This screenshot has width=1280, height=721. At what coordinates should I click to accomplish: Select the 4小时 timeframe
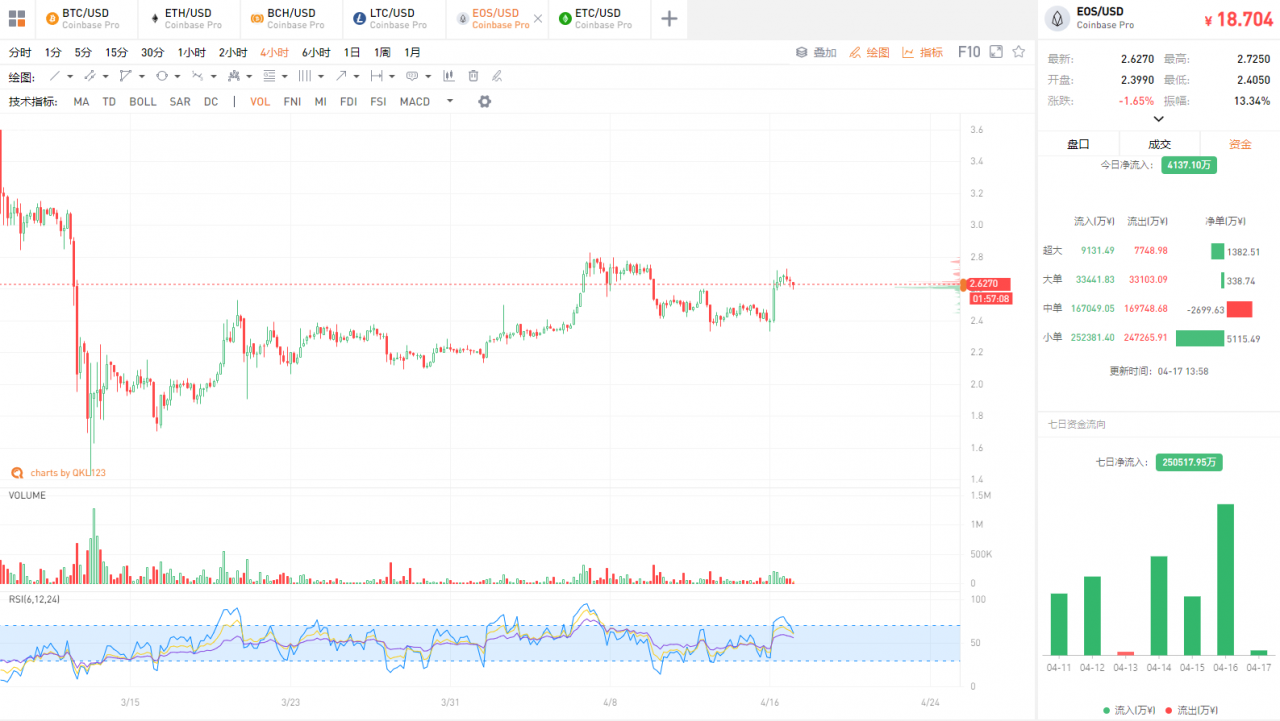click(x=274, y=52)
